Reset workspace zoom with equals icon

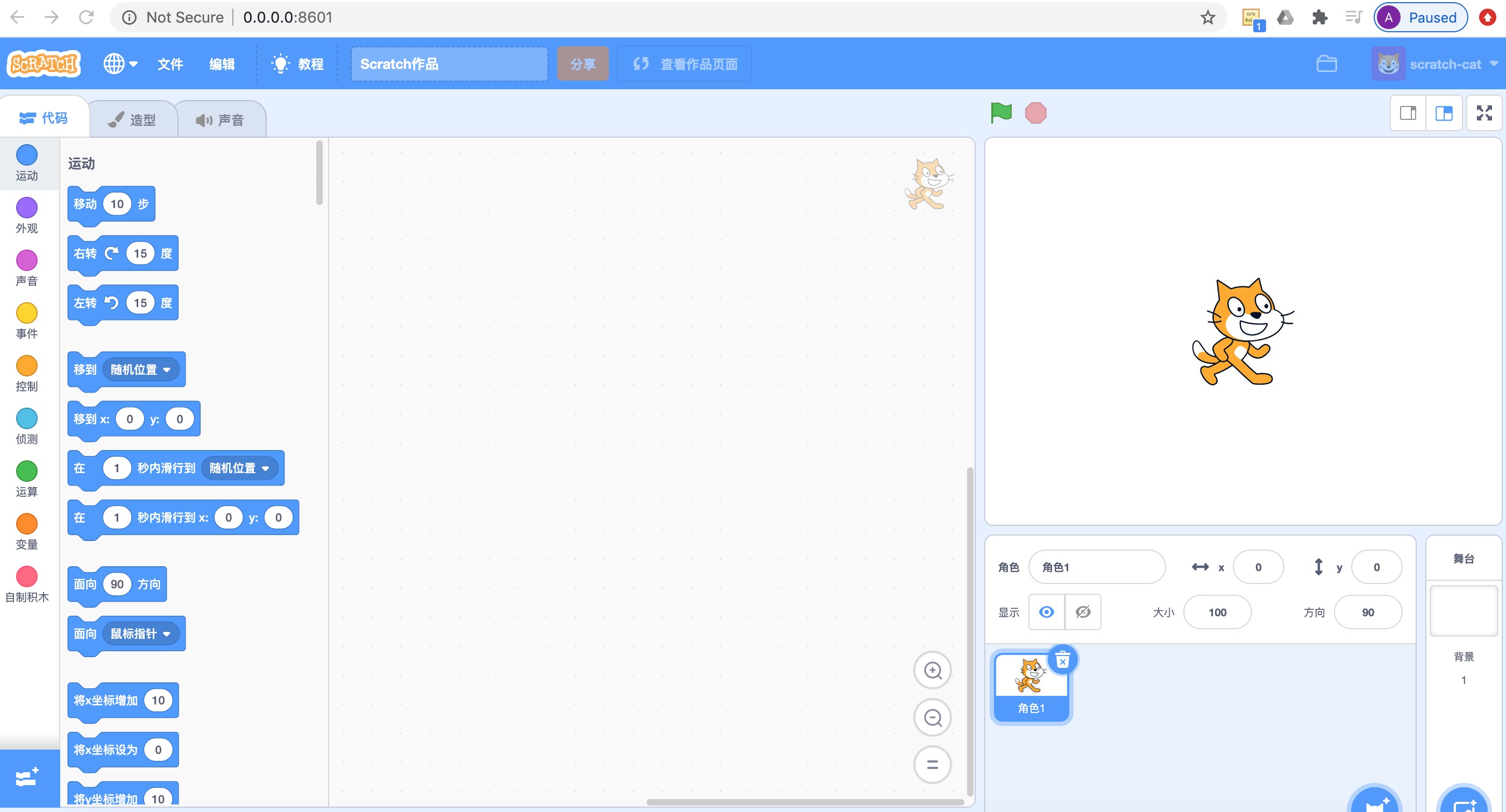[933, 764]
